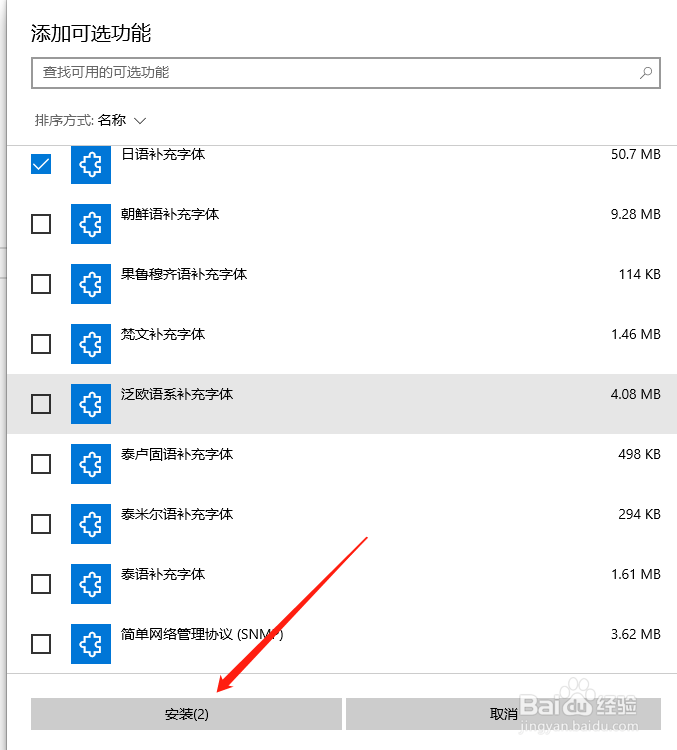Click the puzzle icon for 简单网络管理协议 (SNMP)

click(x=91, y=644)
